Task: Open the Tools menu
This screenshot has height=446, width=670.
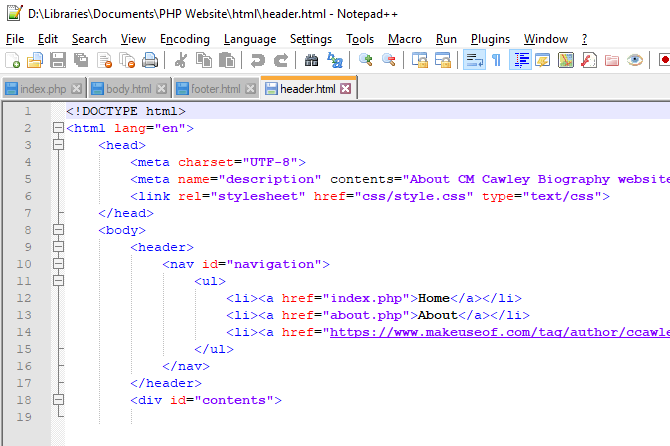Action: [x=360, y=39]
